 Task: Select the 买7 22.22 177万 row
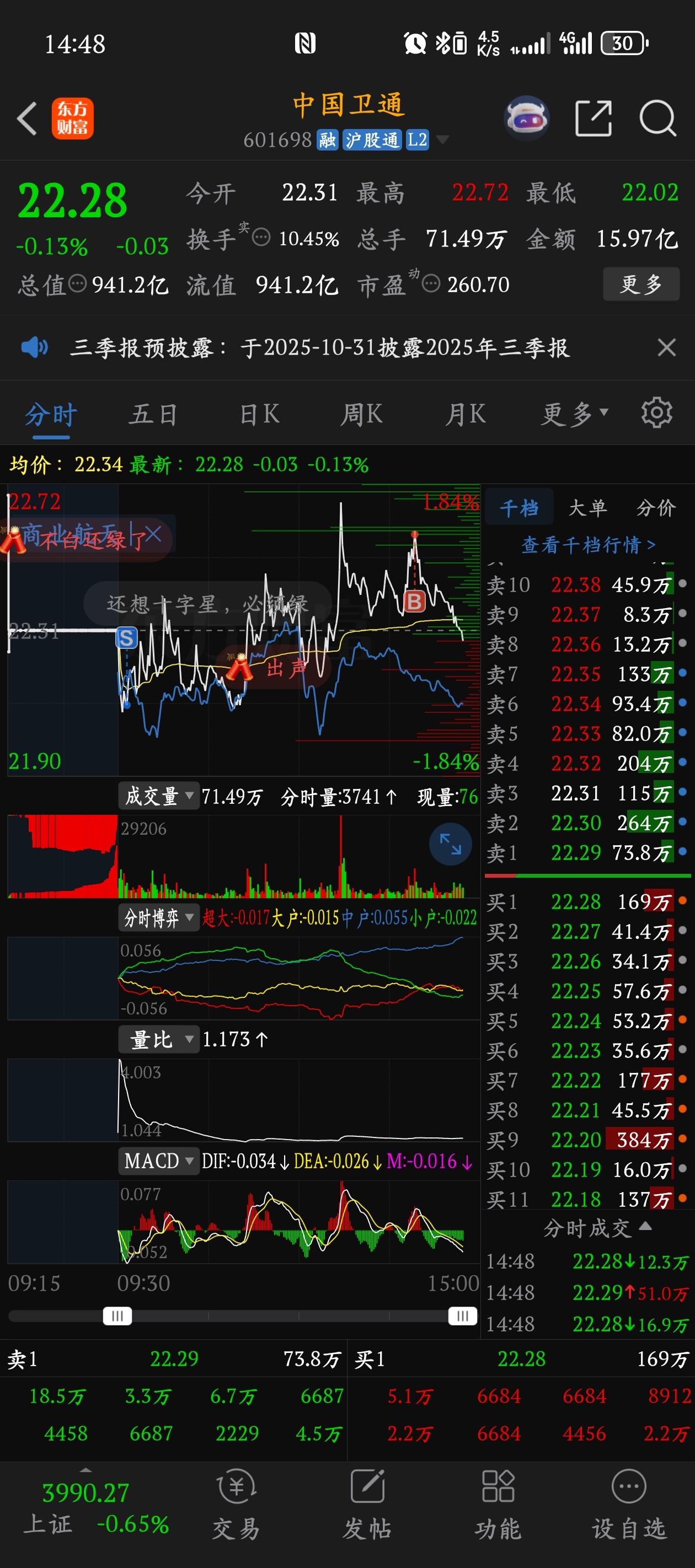tap(587, 1081)
